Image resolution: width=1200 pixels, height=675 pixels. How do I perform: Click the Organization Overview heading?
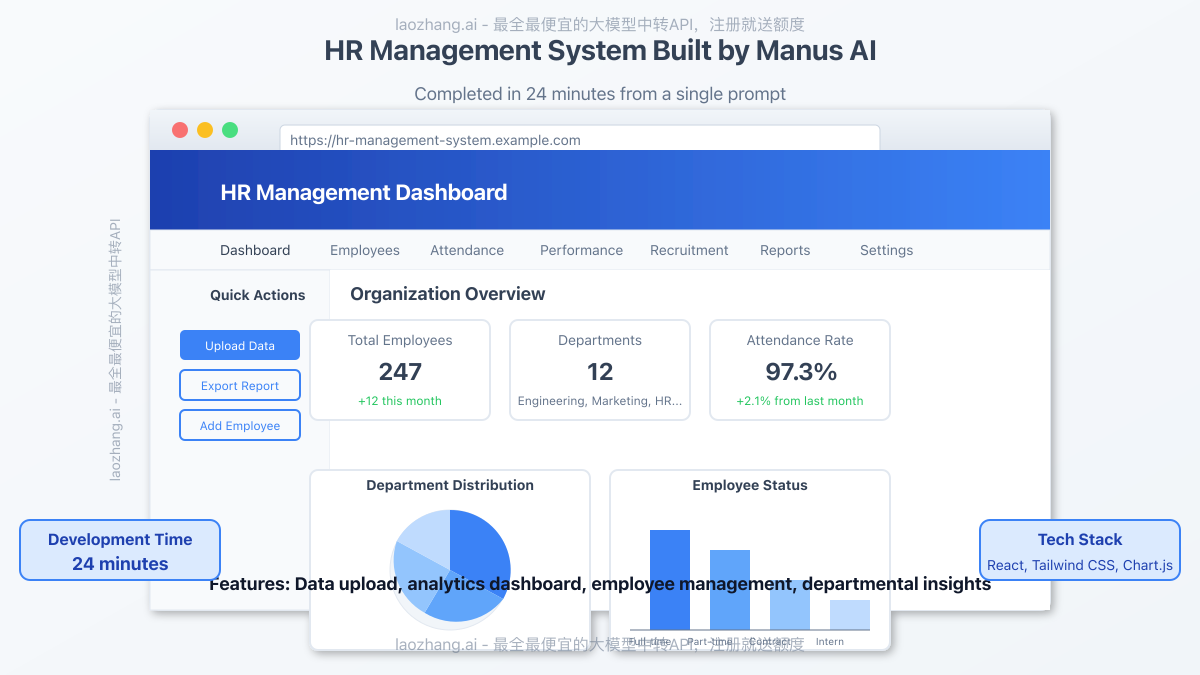(x=448, y=294)
